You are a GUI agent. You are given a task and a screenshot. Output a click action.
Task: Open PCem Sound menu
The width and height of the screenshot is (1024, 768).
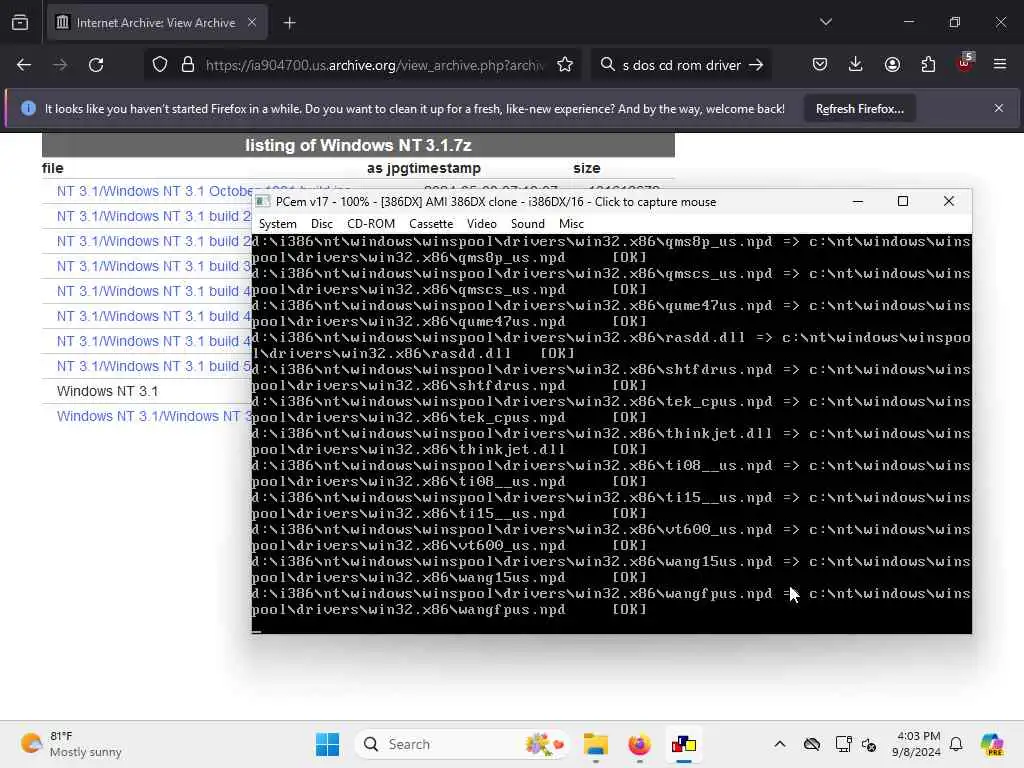(x=528, y=224)
